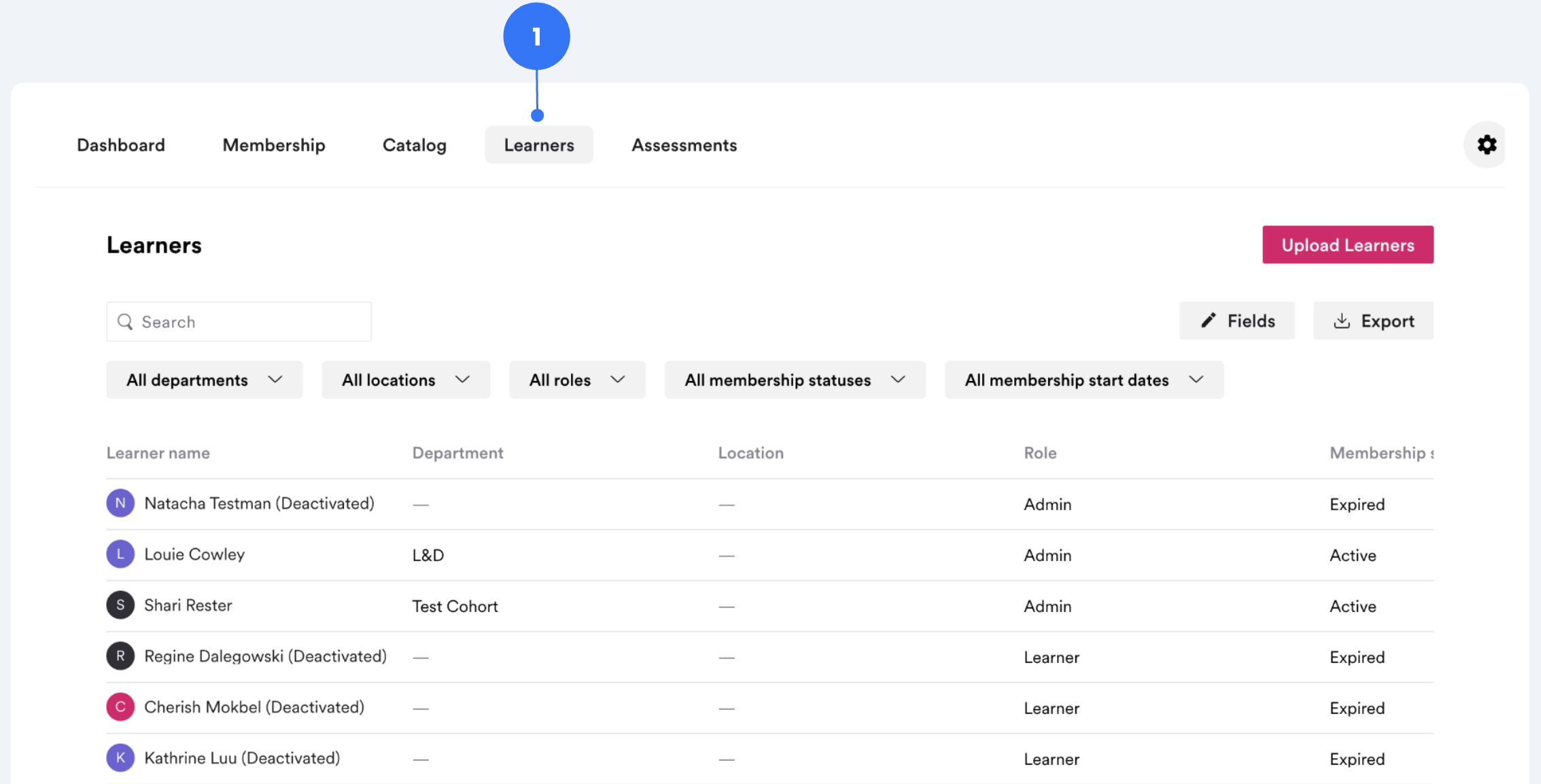Open Cherish Mokbel (Deactivated) row

(x=770, y=708)
